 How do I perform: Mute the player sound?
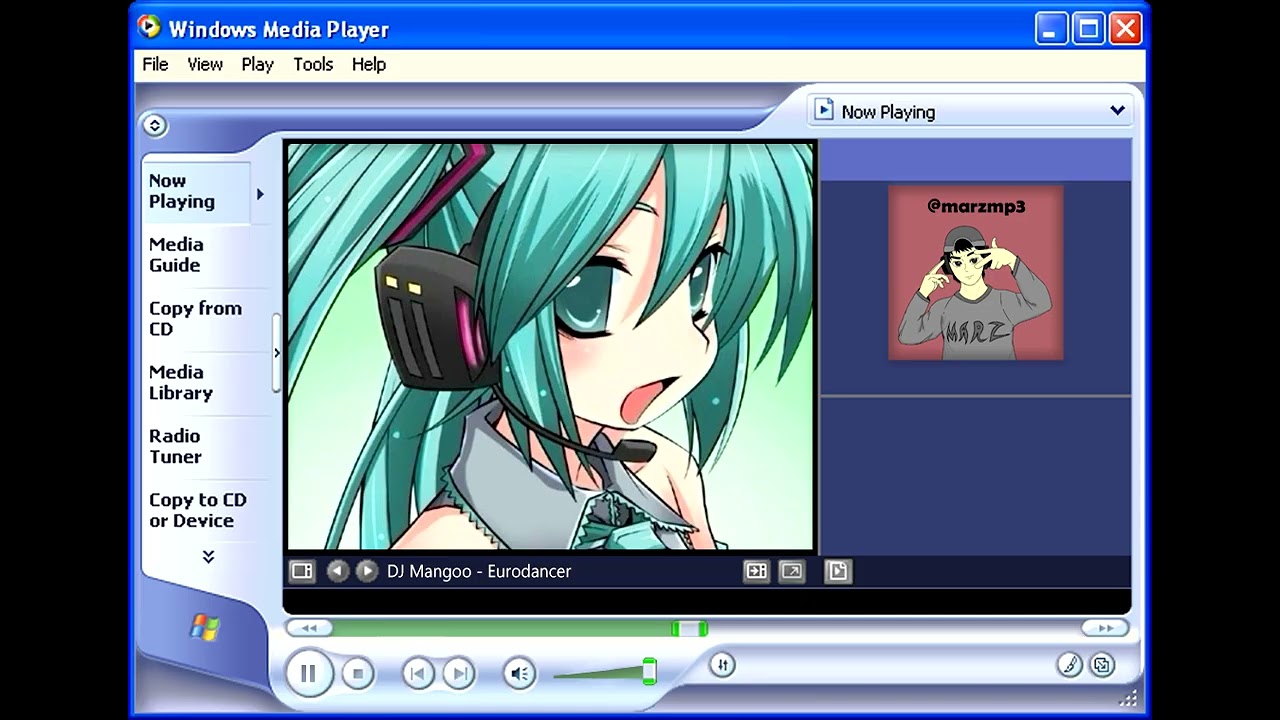(x=519, y=674)
